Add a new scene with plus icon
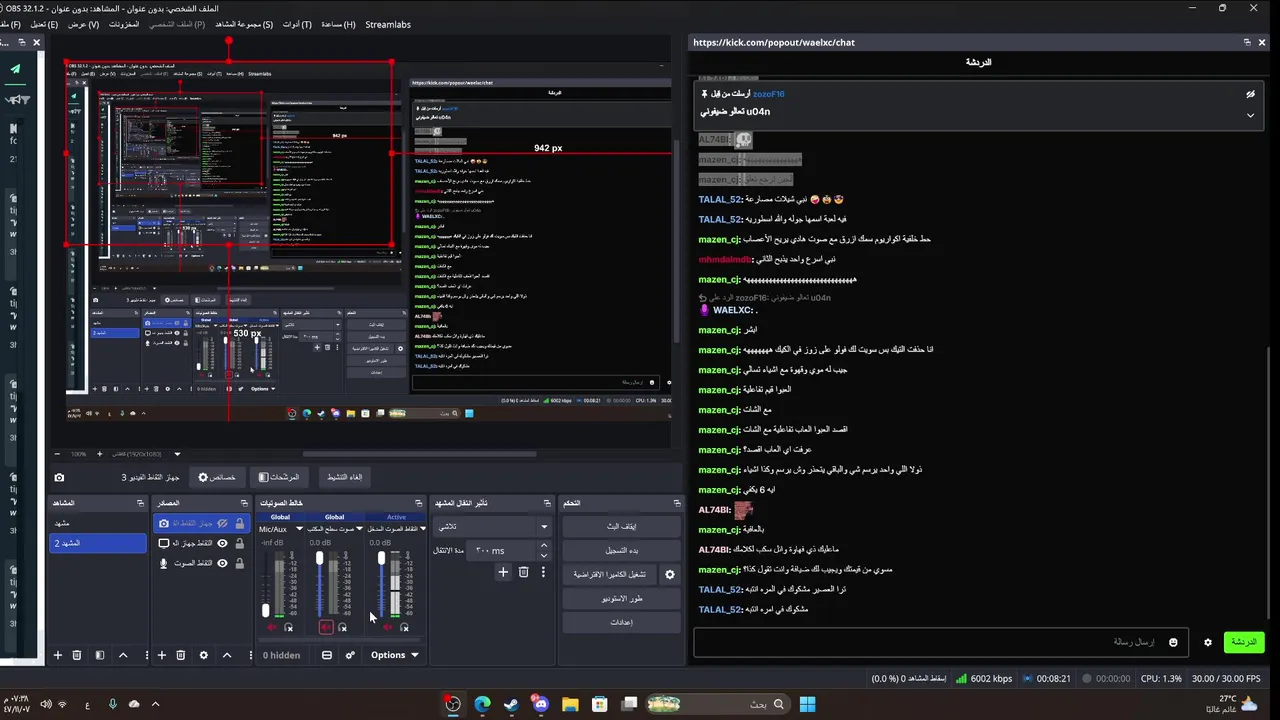 [x=58, y=655]
